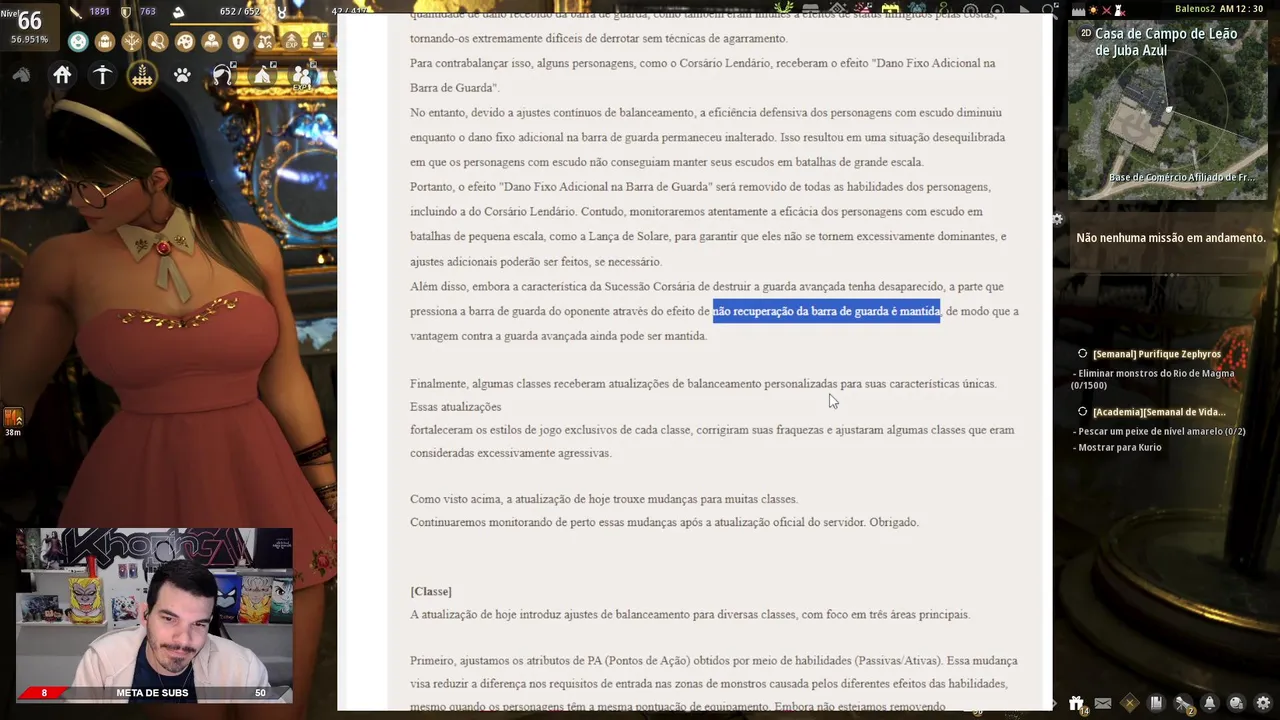Click the Taurus zodiac icon
The width and height of the screenshot is (1280, 720).
coord(281,12)
